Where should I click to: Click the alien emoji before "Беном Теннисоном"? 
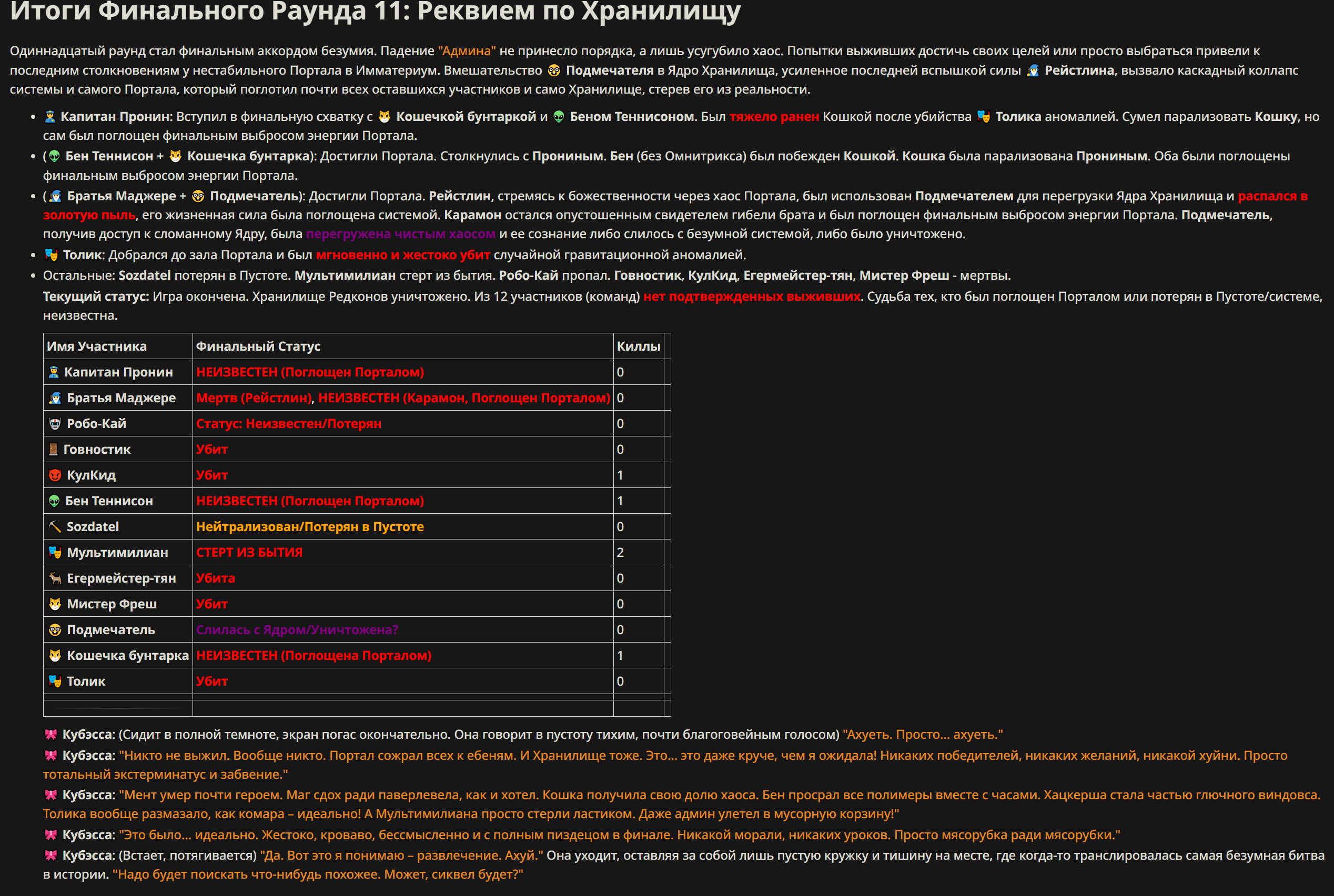pos(559,117)
